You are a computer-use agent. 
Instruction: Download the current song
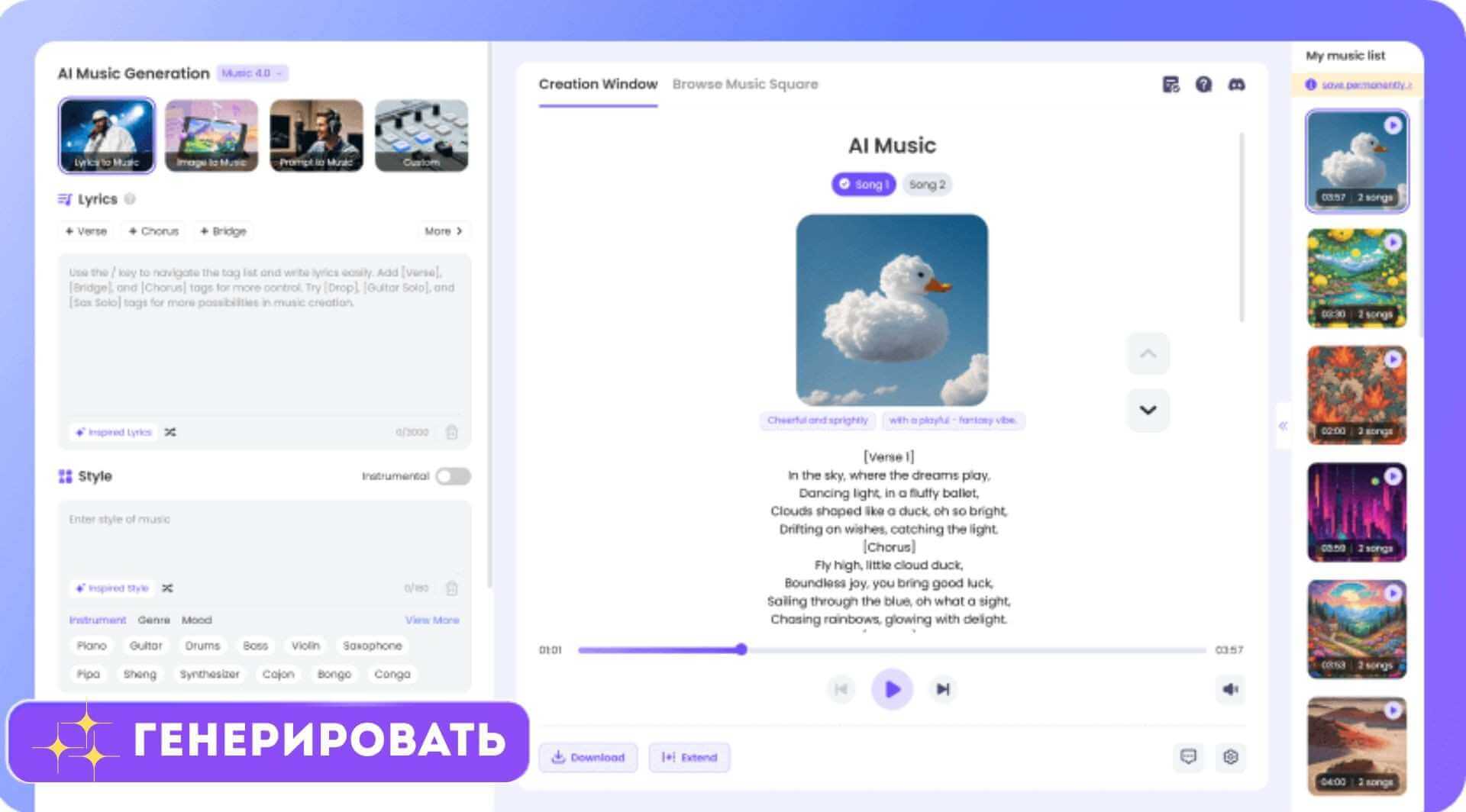pos(588,758)
